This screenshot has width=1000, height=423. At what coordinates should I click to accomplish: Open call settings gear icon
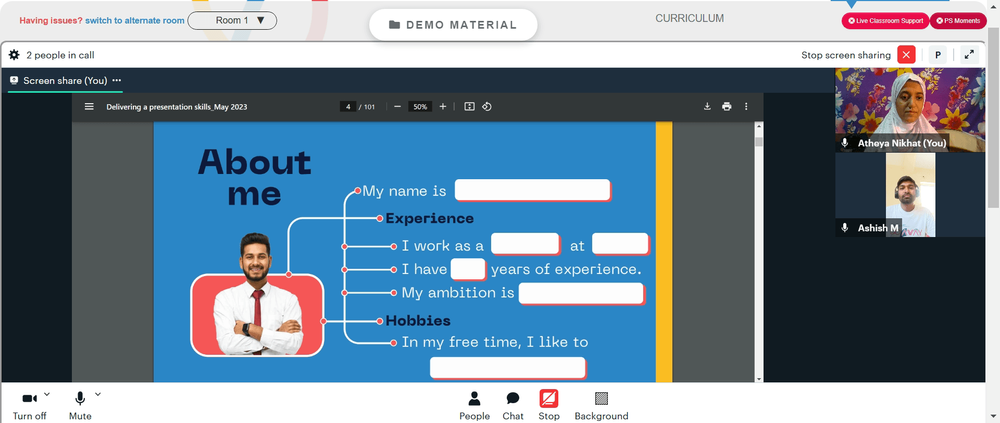(14, 55)
